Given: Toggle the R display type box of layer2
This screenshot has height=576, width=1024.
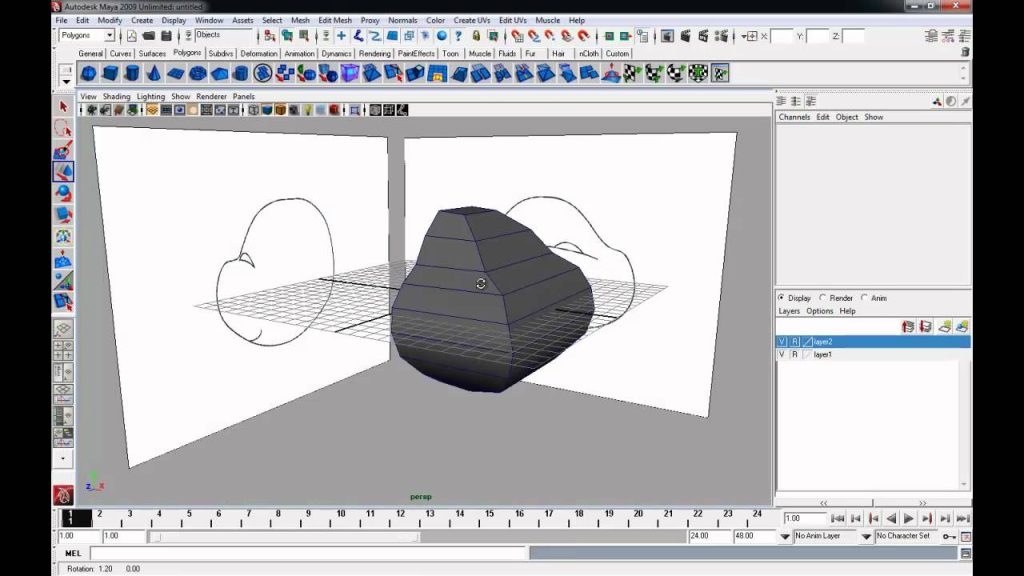Looking at the screenshot, I should coord(795,342).
